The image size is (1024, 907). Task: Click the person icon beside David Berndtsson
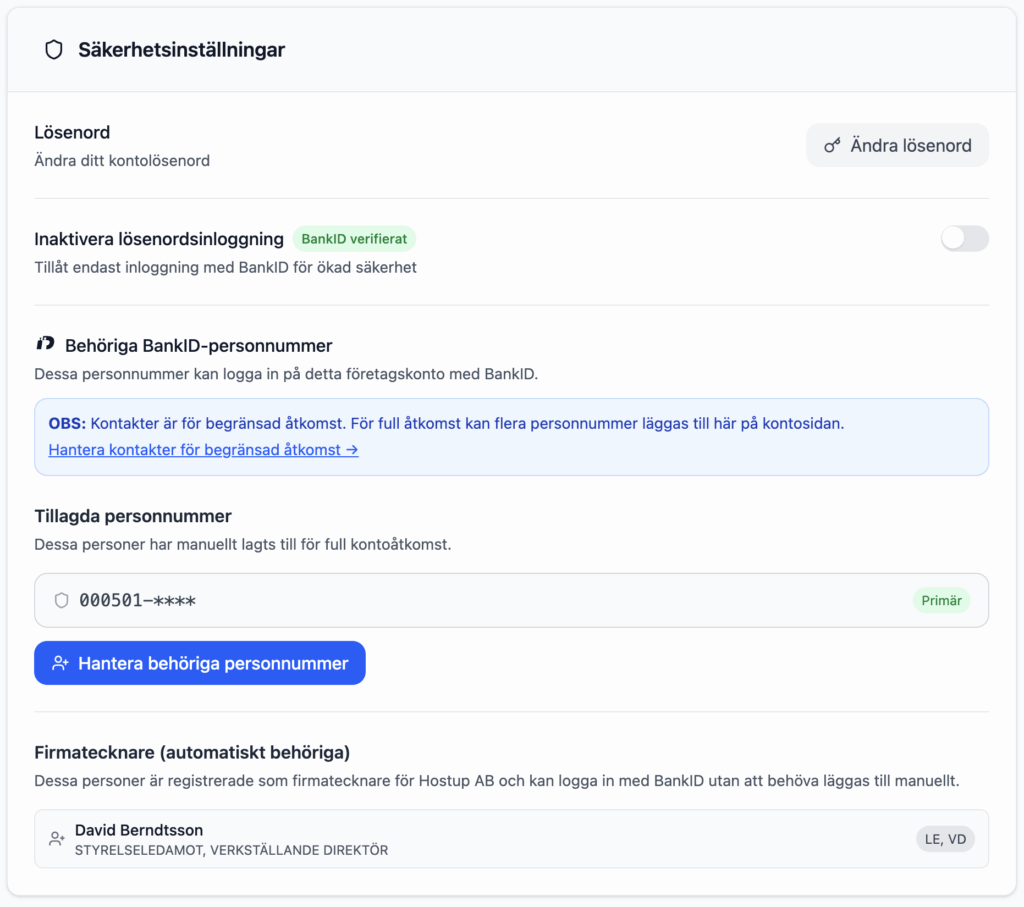(x=57, y=839)
